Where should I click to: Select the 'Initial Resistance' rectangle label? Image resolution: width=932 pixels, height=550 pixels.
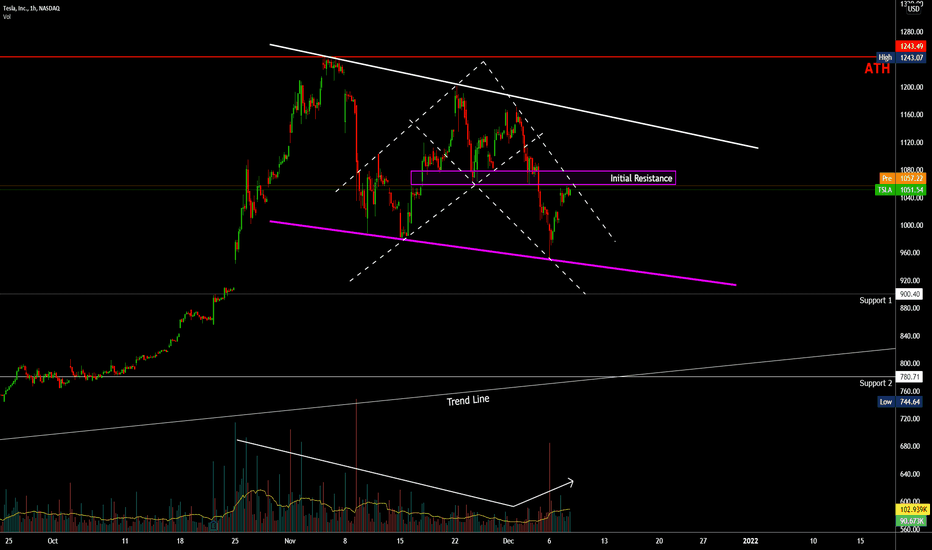pos(641,178)
